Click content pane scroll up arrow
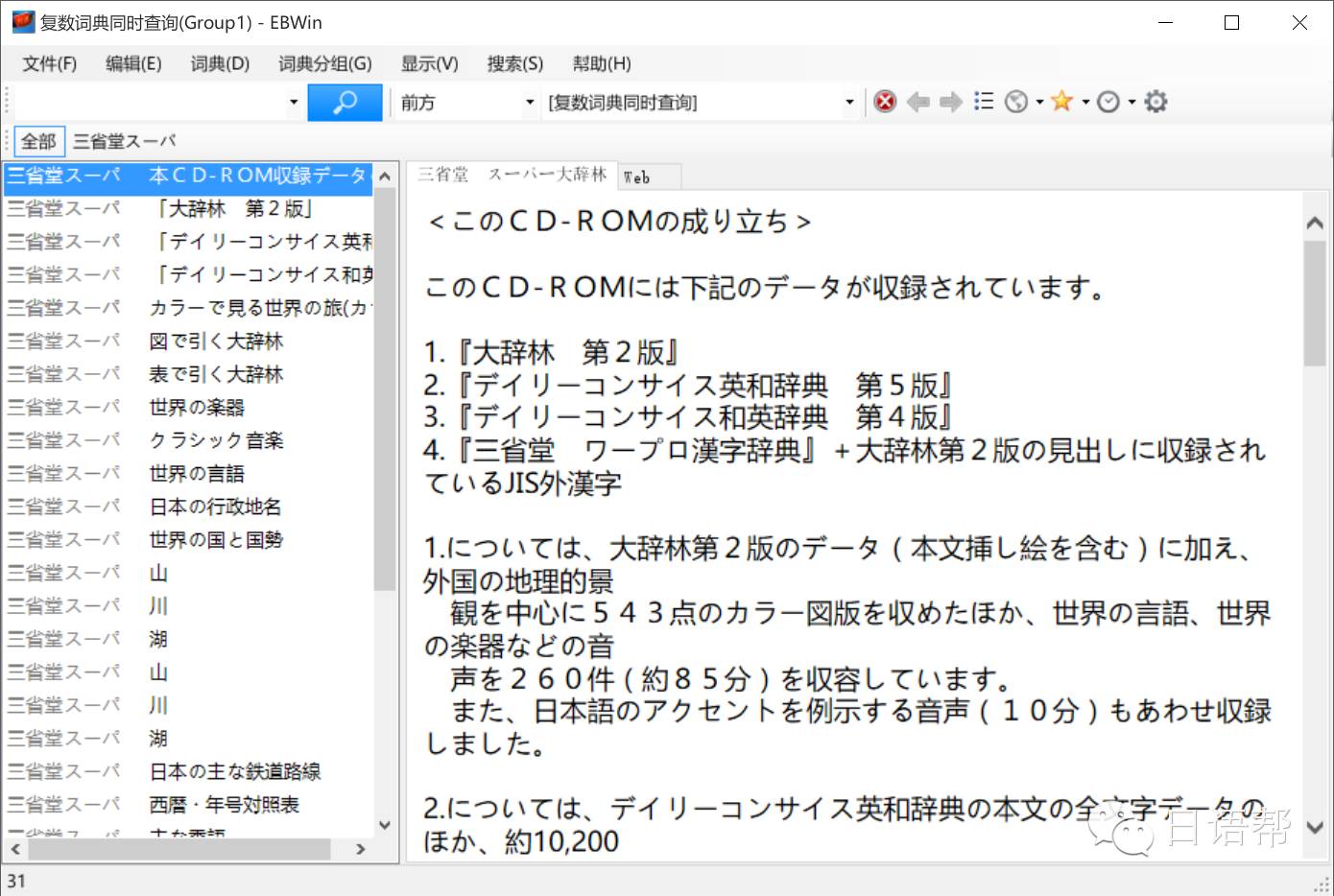Screen dimensions: 1334x896 pos(1316,224)
